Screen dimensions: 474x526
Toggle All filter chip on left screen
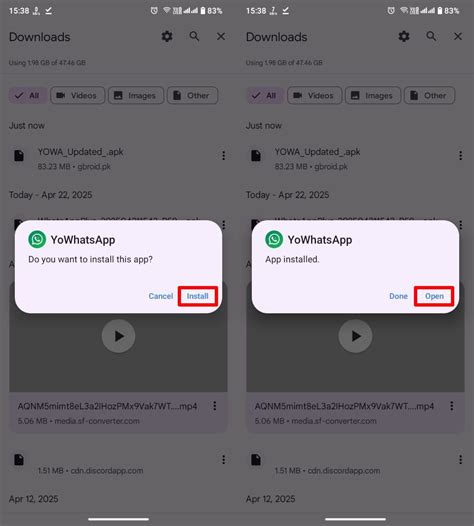pos(28,96)
